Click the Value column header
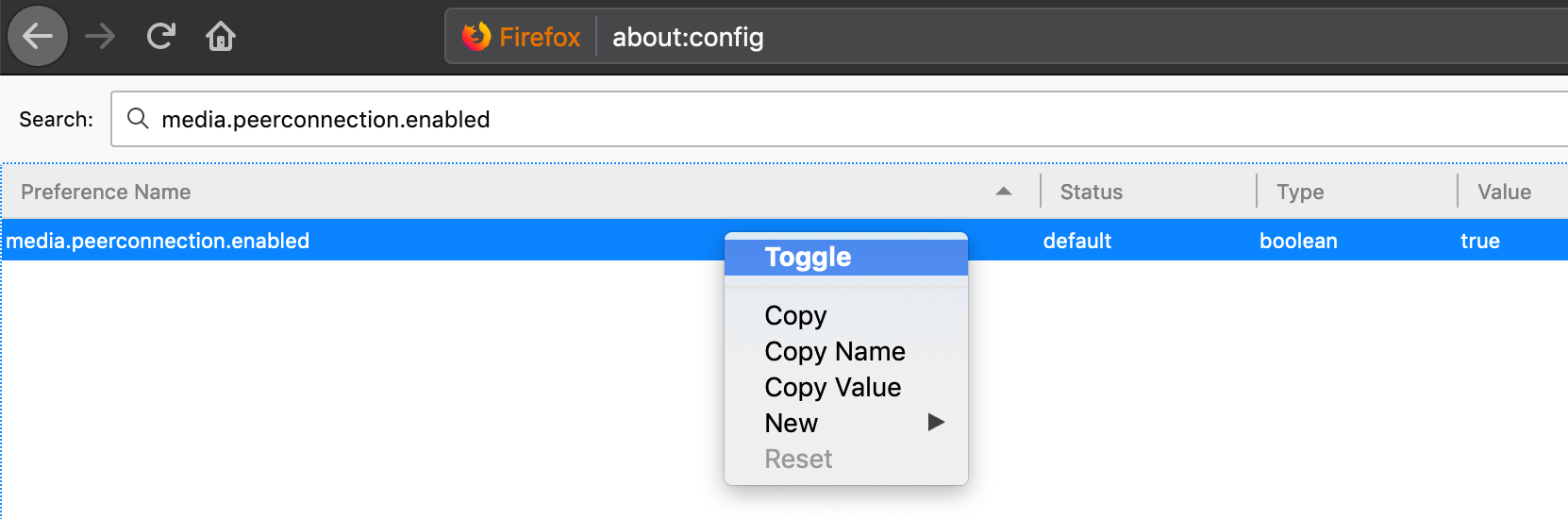The width and height of the screenshot is (1568, 519). tap(1503, 192)
